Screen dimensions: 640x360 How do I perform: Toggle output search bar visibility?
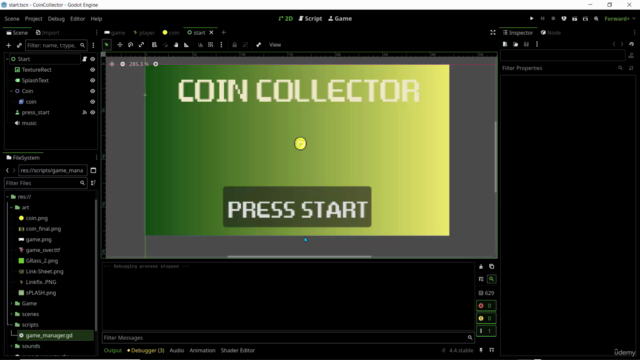[491, 279]
